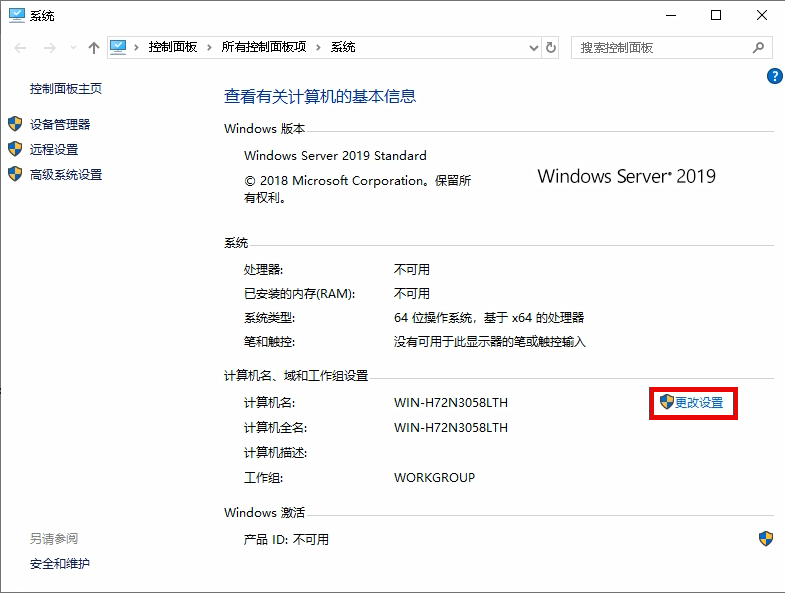
Task: Expand the chevron after 所有控制面板项 breadcrumb
Action: tap(318, 47)
